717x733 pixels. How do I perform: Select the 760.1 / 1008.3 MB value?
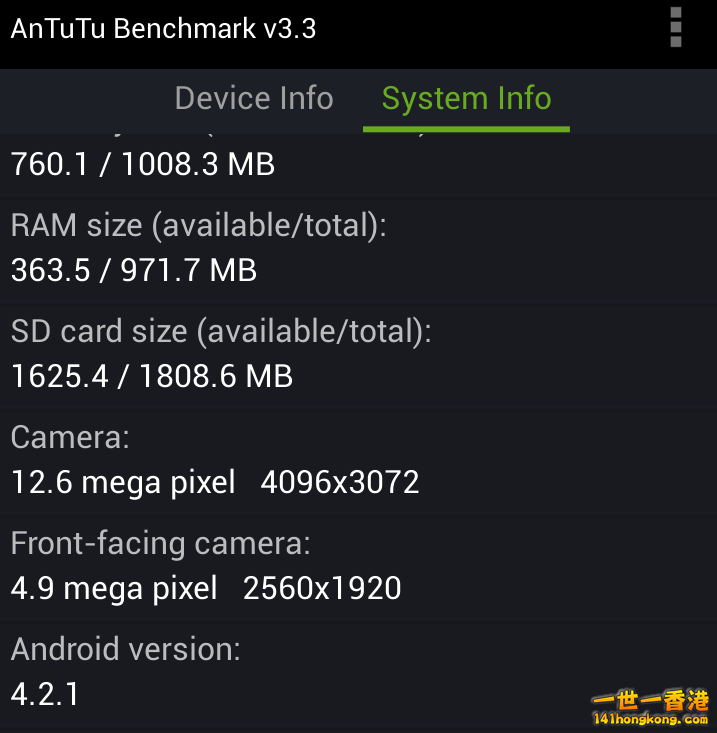[143, 164]
